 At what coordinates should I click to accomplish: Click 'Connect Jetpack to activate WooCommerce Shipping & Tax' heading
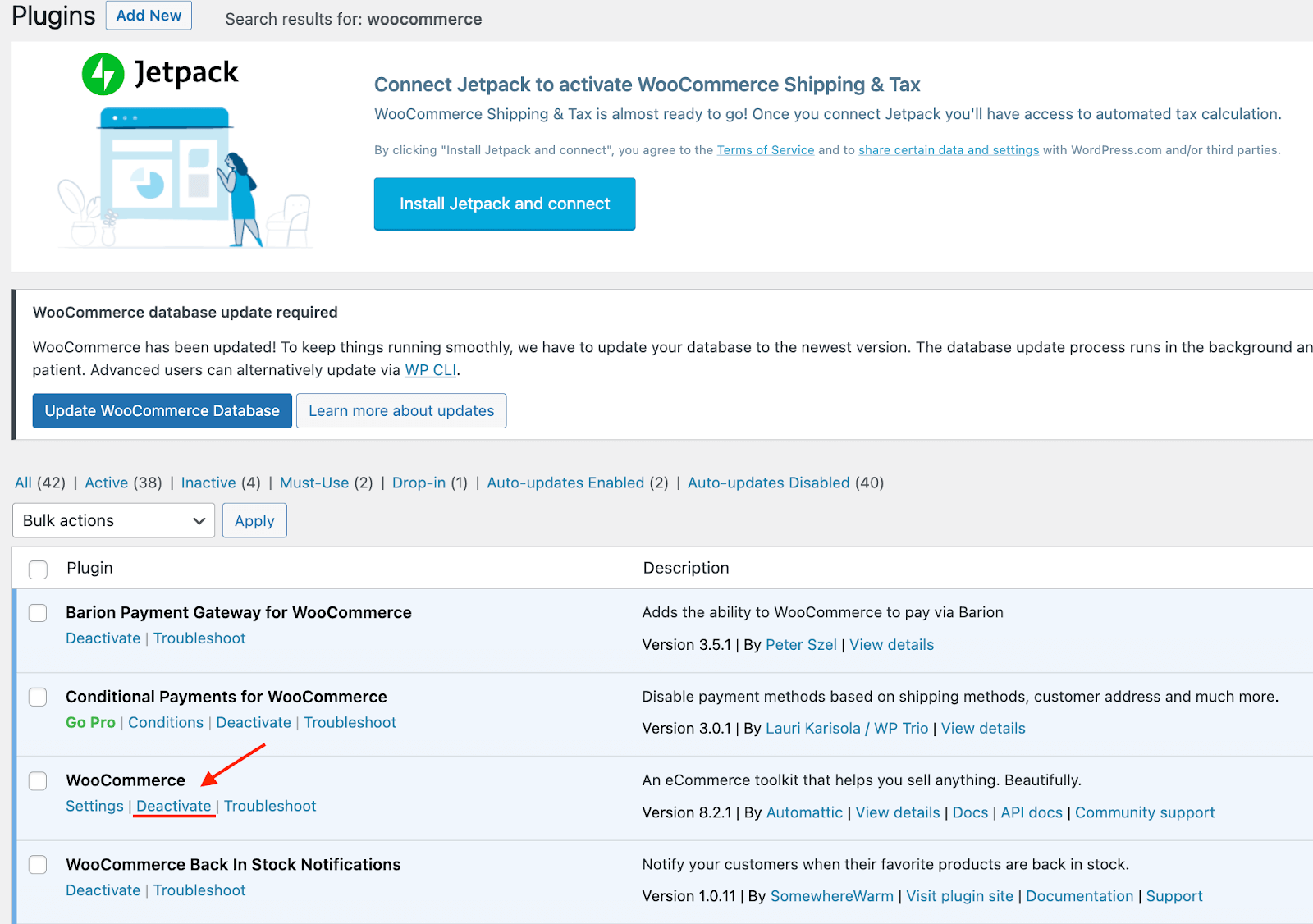click(647, 85)
